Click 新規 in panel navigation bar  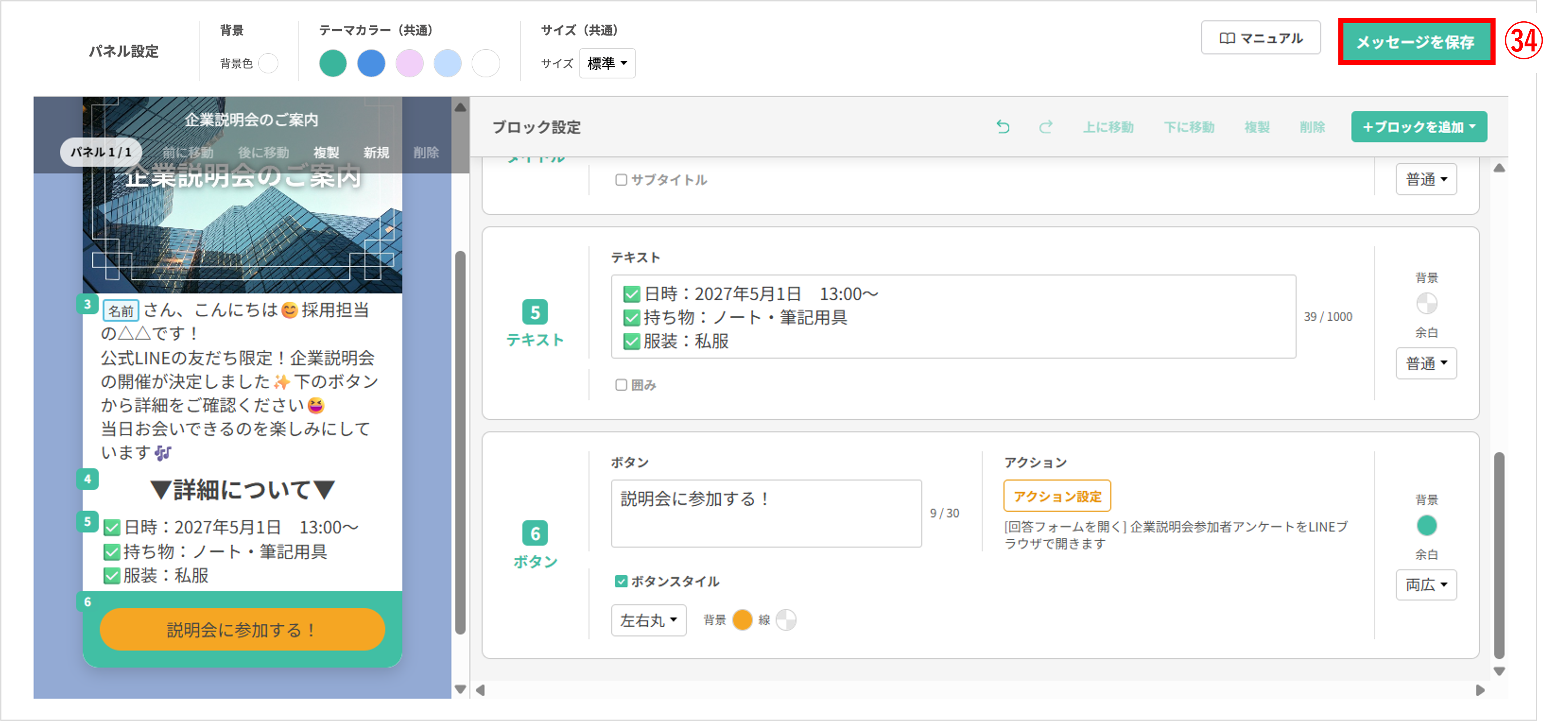(x=376, y=152)
